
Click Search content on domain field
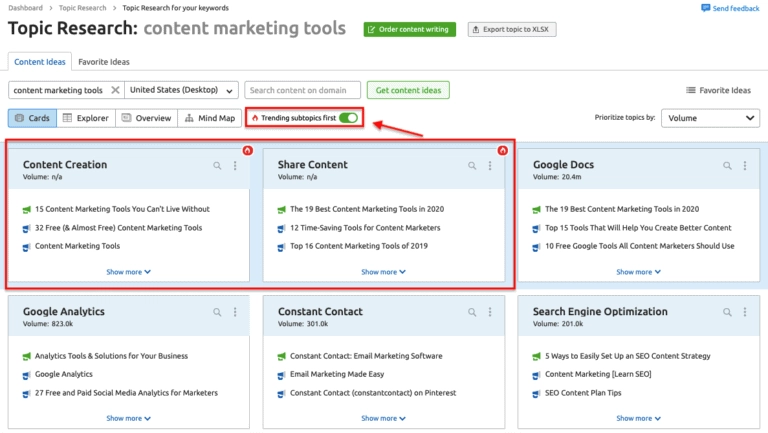pyautogui.click(x=302, y=90)
